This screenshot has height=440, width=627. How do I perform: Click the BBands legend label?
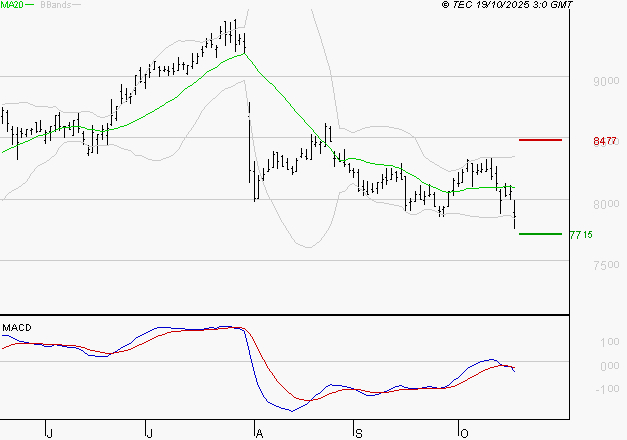(56, 5)
